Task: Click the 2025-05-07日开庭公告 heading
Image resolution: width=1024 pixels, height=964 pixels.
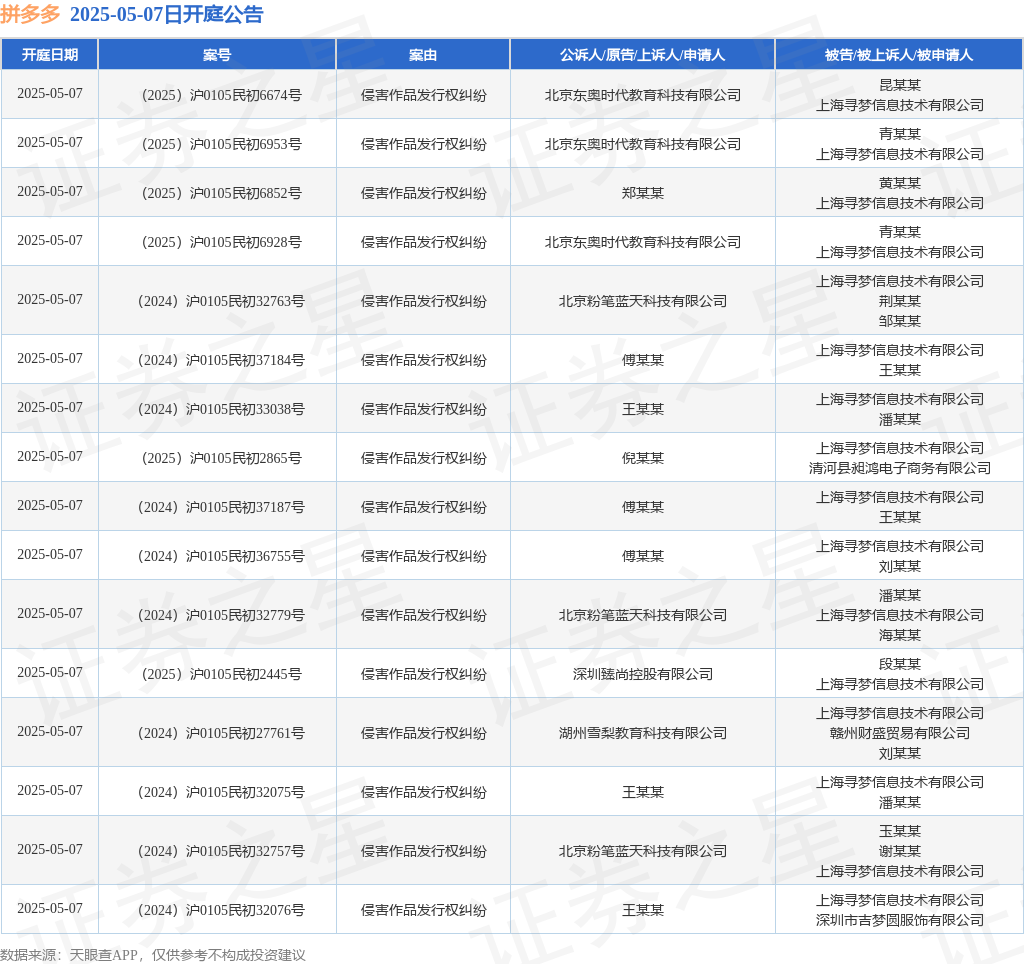Action: pos(167,14)
